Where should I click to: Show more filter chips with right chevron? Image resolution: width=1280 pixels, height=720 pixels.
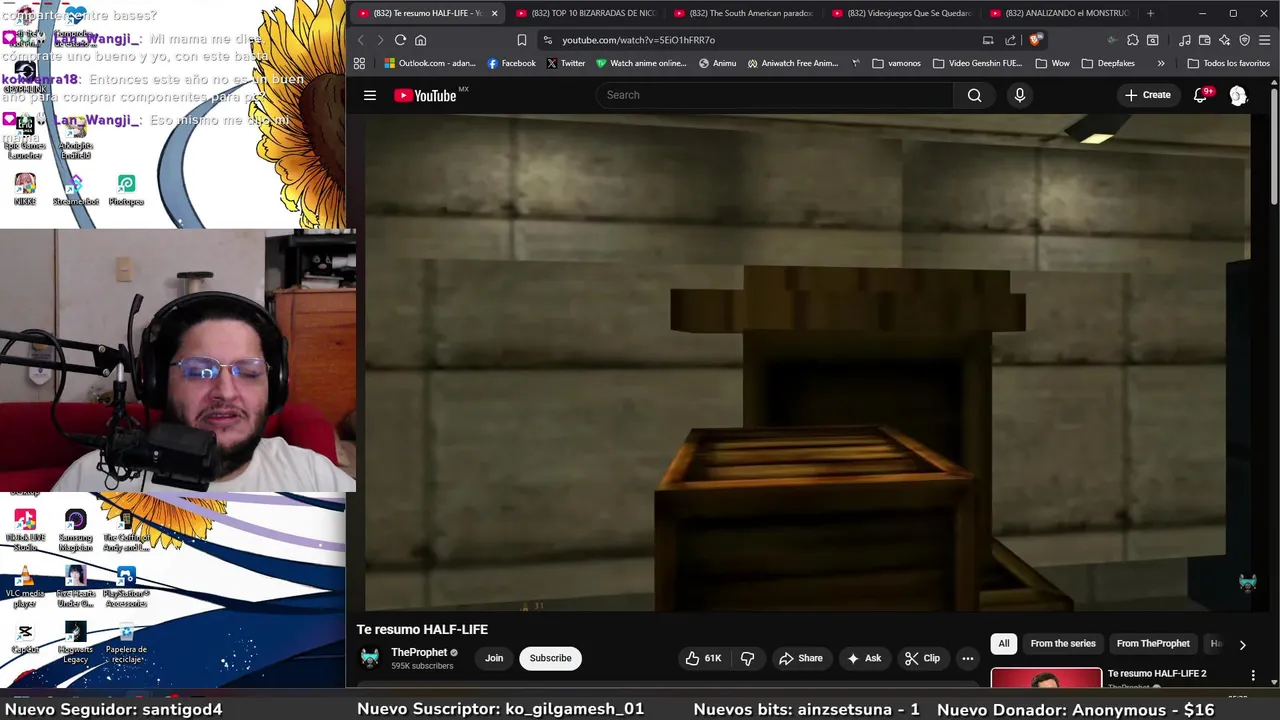click(x=1242, y=645)
